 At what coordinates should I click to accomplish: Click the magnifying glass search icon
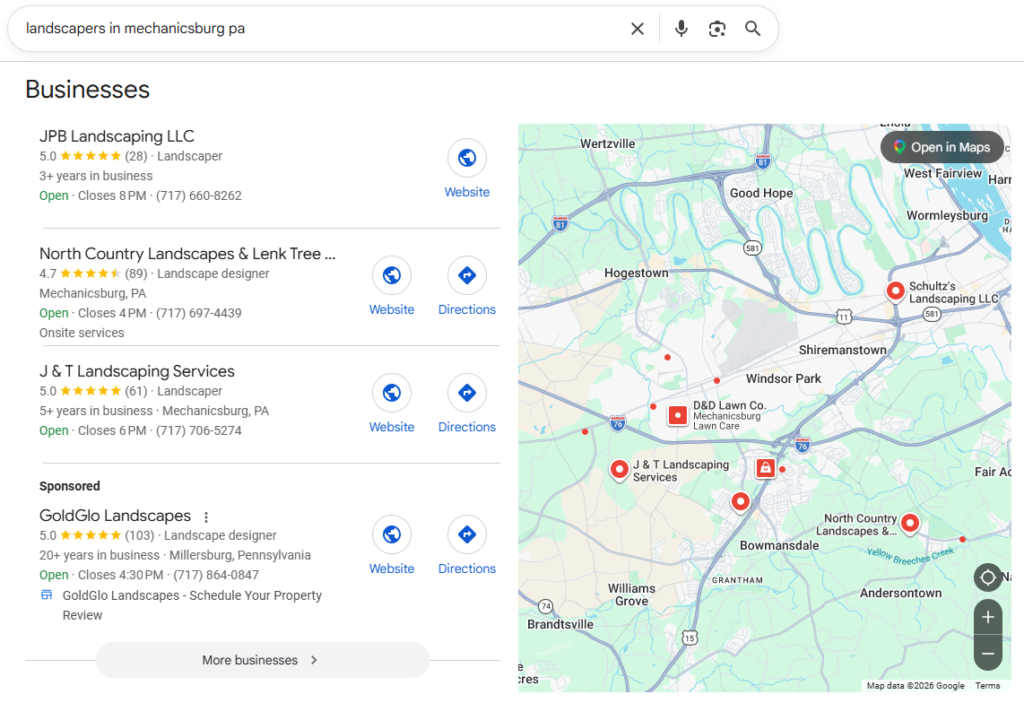753,28
